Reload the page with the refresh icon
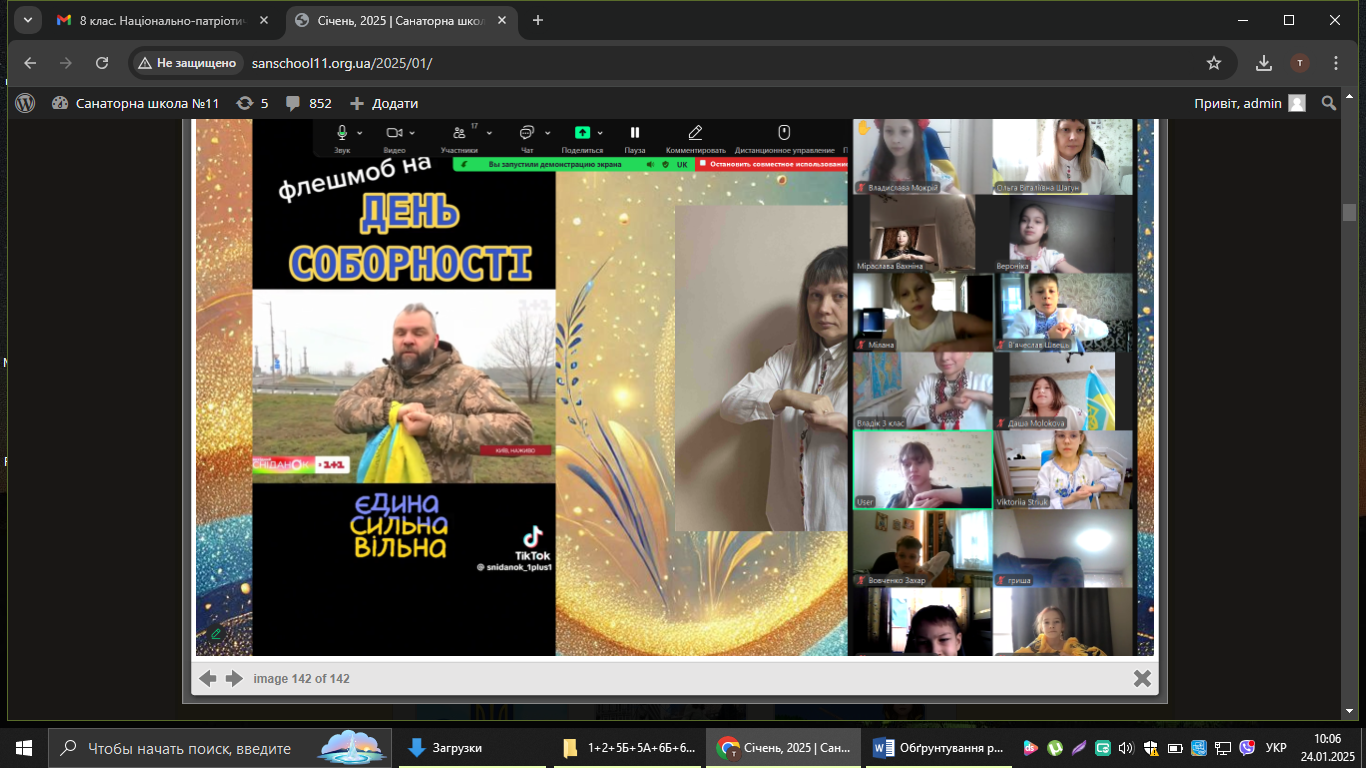This screenshot has width=1366, height=768. (x=102, y=63)
